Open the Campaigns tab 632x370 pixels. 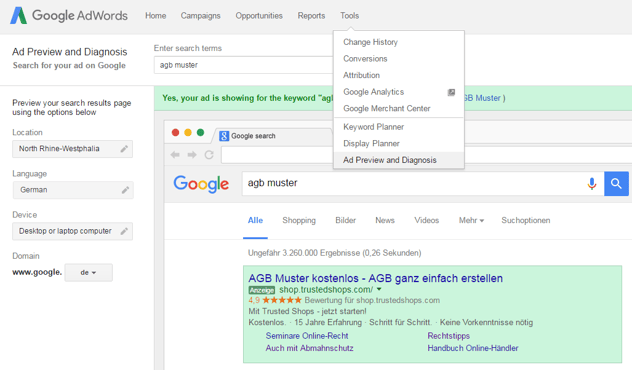click(x=200, y=16)
